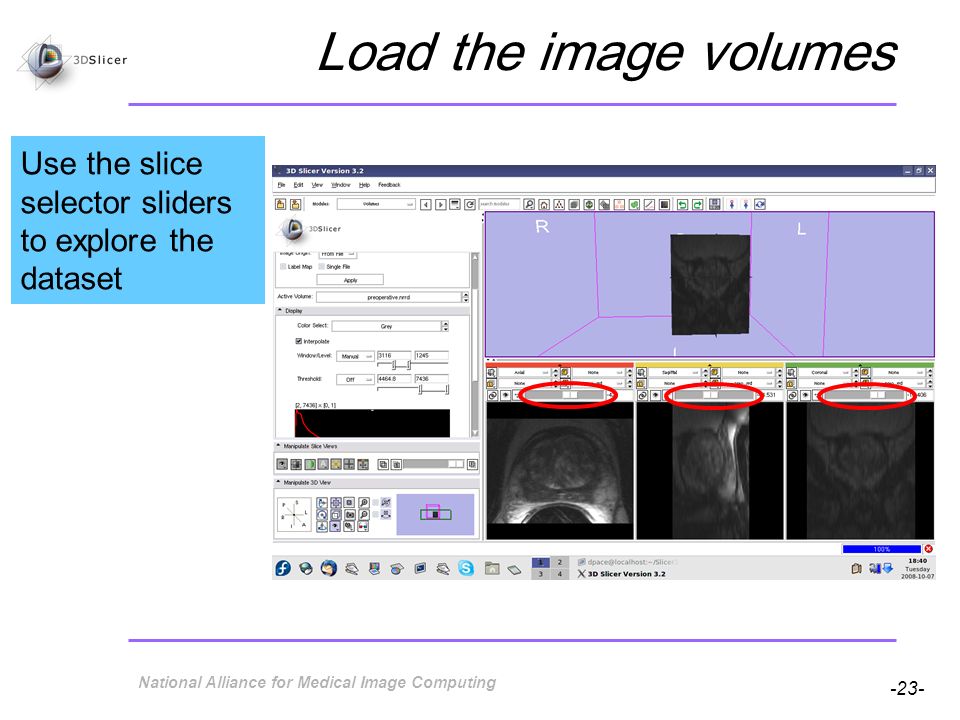Click the layout chooser icon in toolbar
960x720 pixels.
714,204
